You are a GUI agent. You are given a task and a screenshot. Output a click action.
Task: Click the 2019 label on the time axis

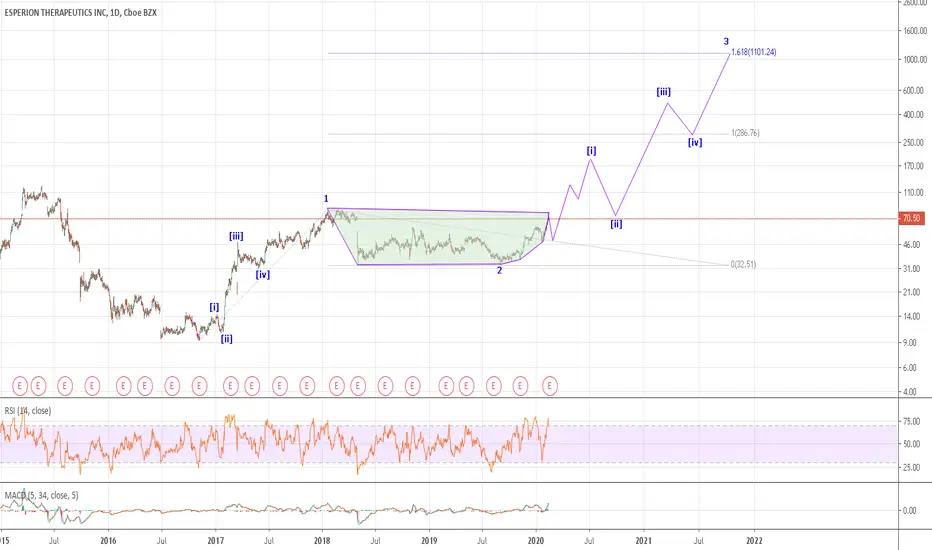pos(429,541)
